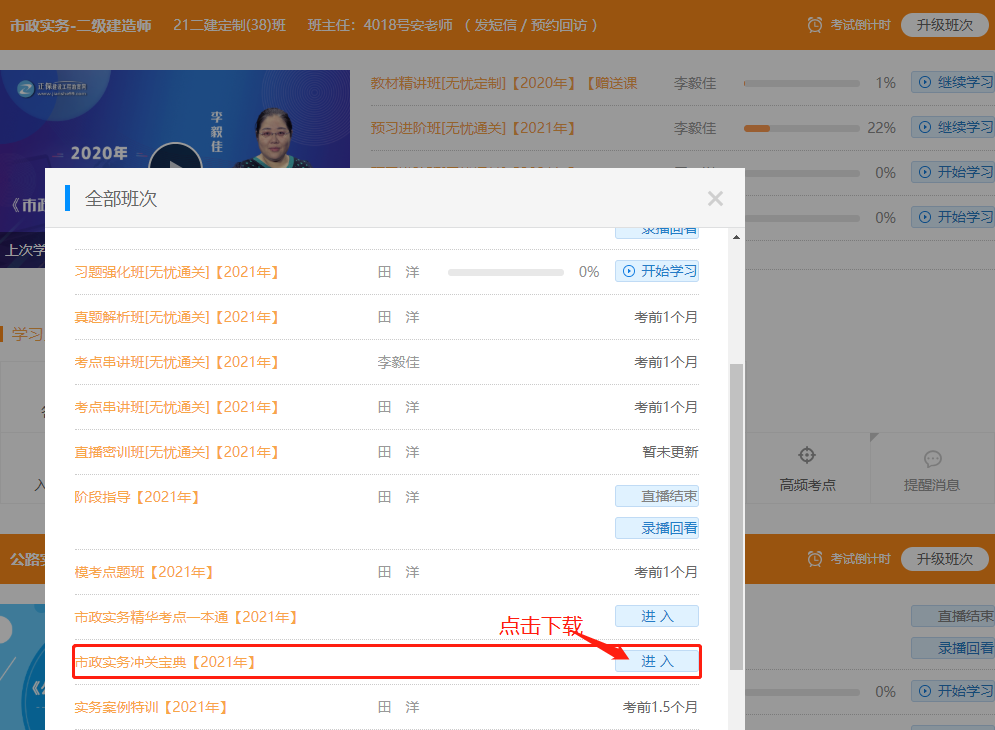This screenshot has width=995, height=730.
Task: Click 录播回看 button under 阶段指导 in dialog
Action: tap(657, 527)
